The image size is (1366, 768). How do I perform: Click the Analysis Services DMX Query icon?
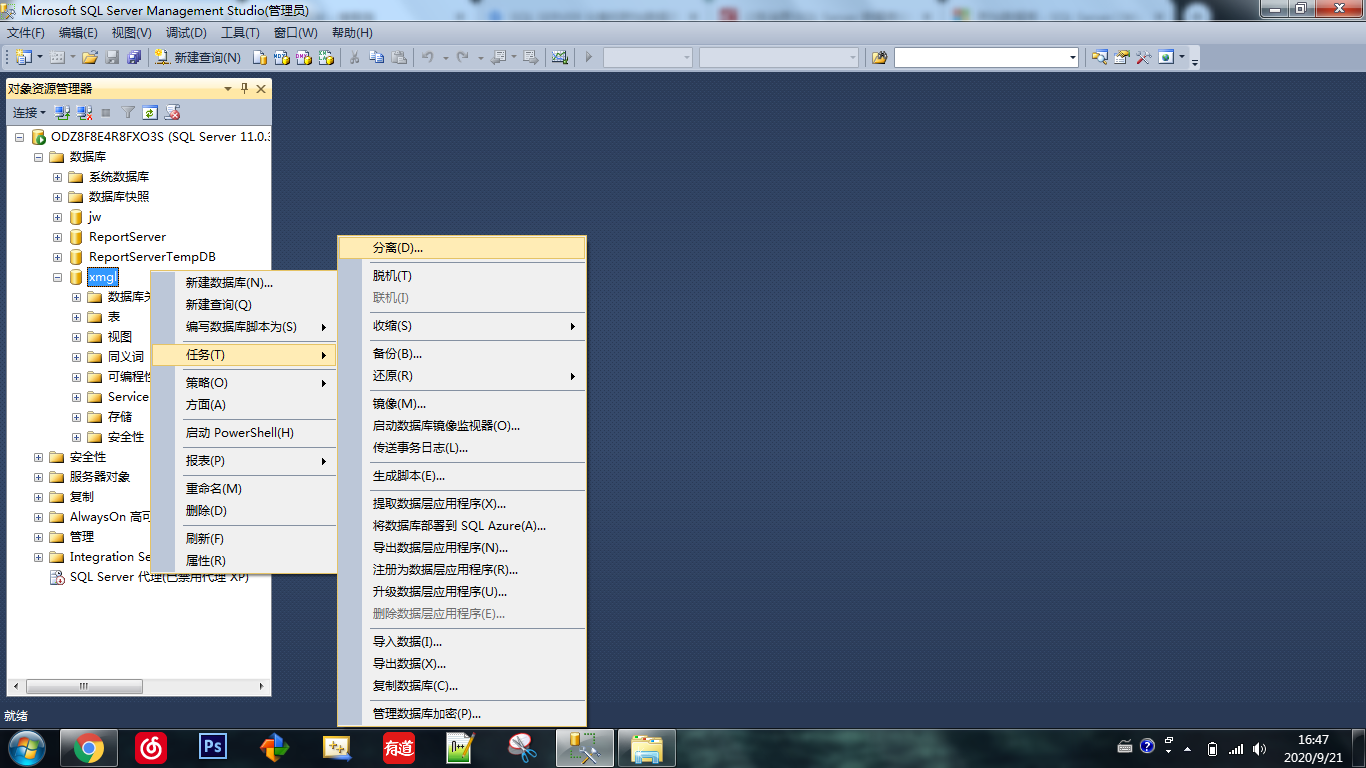tap(304, 58)
